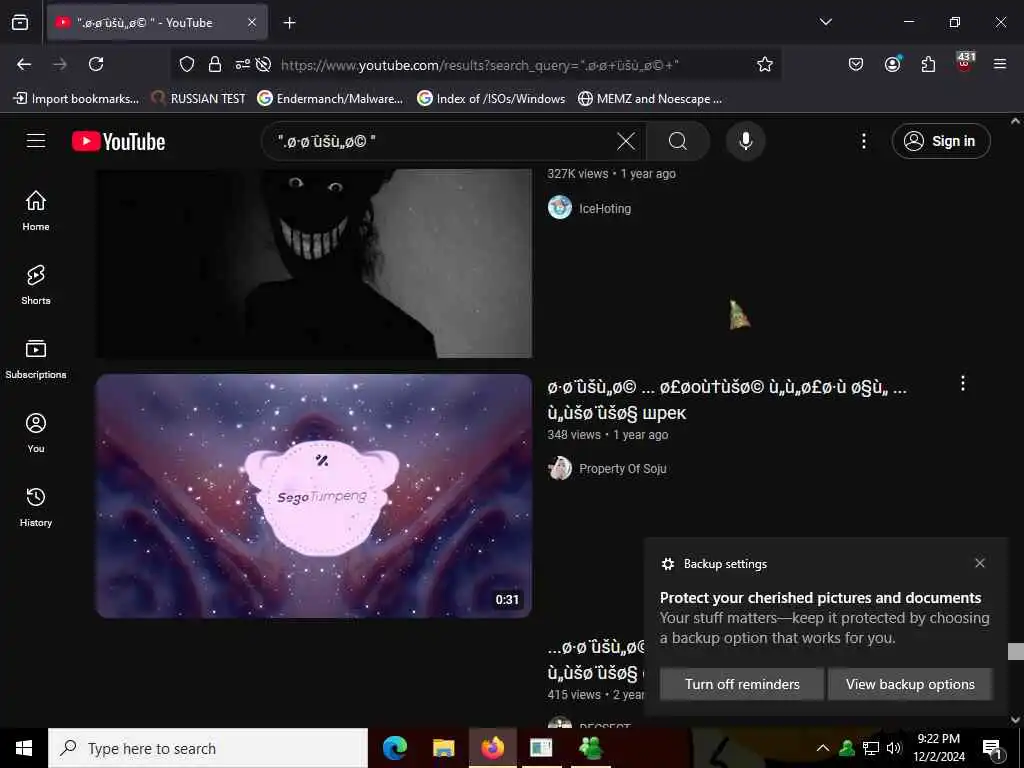Show hidden system tray icons
The height and width of the screenshot is (768, 1024).
pyautogui.click(x=823, y=748)
